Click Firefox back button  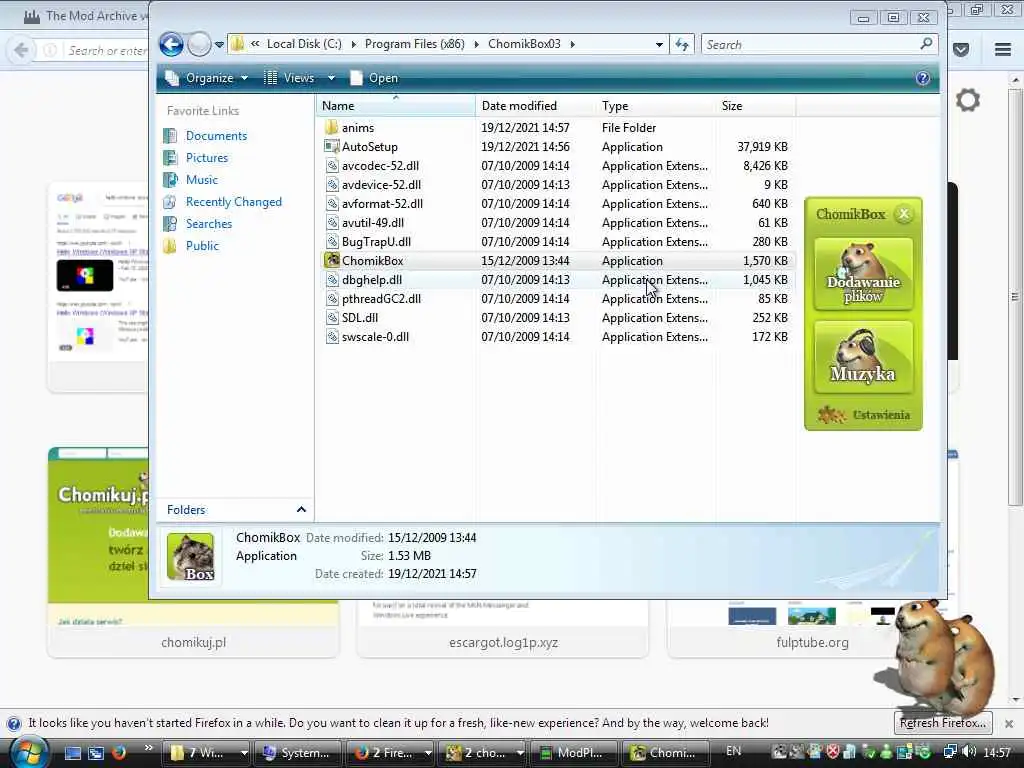pos(21,50)
